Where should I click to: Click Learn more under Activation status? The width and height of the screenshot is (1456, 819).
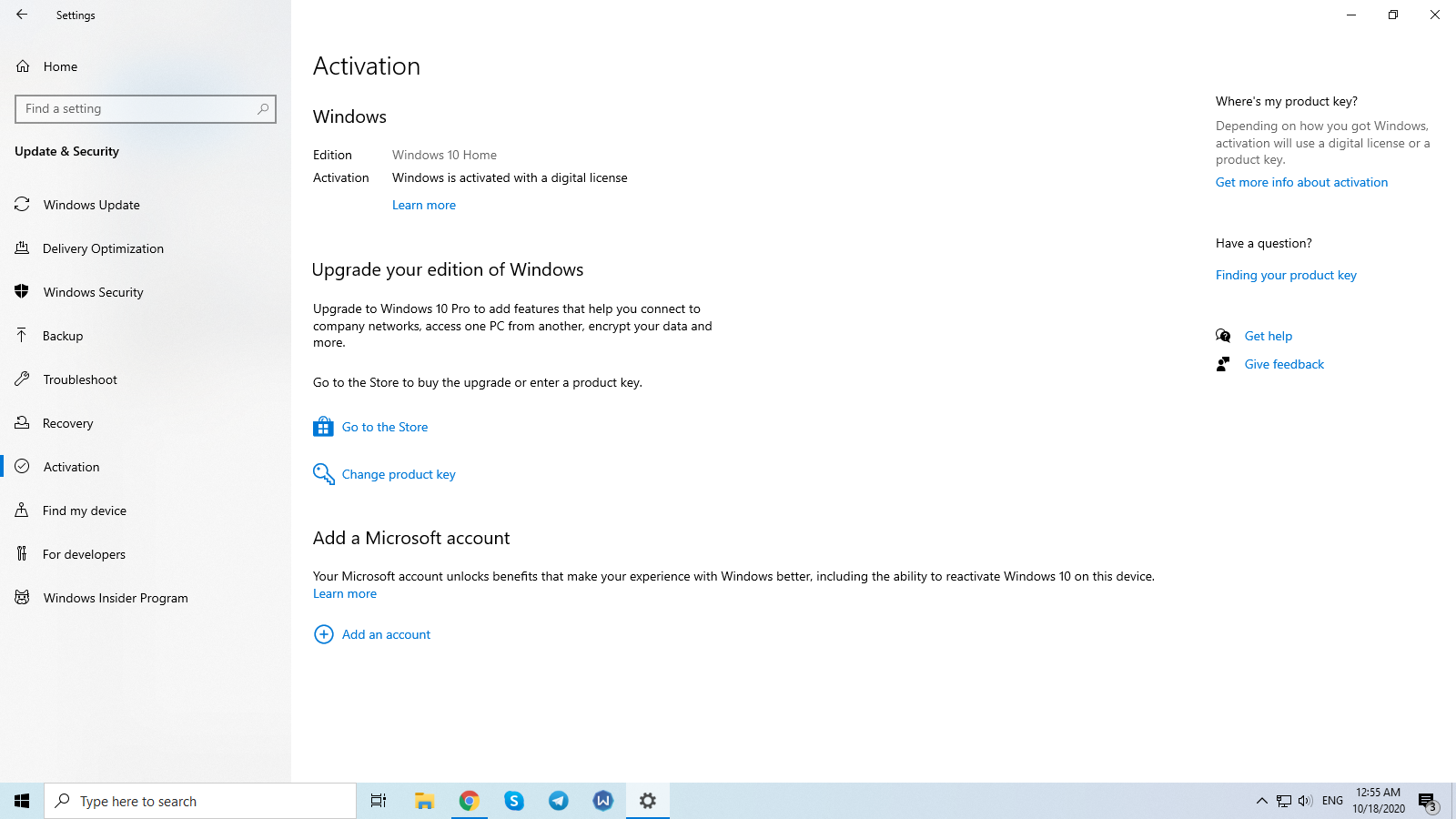424,205
